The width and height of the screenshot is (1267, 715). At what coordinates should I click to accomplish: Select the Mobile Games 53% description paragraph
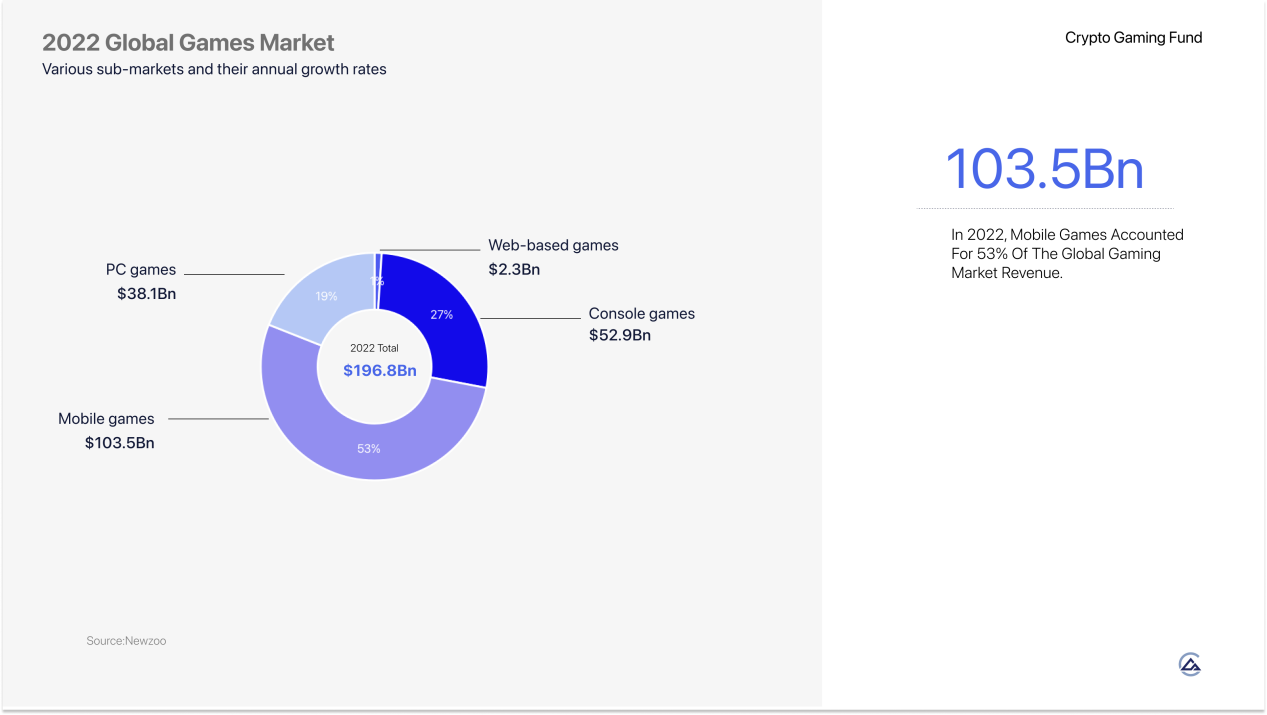click(x=1067, y=253)
